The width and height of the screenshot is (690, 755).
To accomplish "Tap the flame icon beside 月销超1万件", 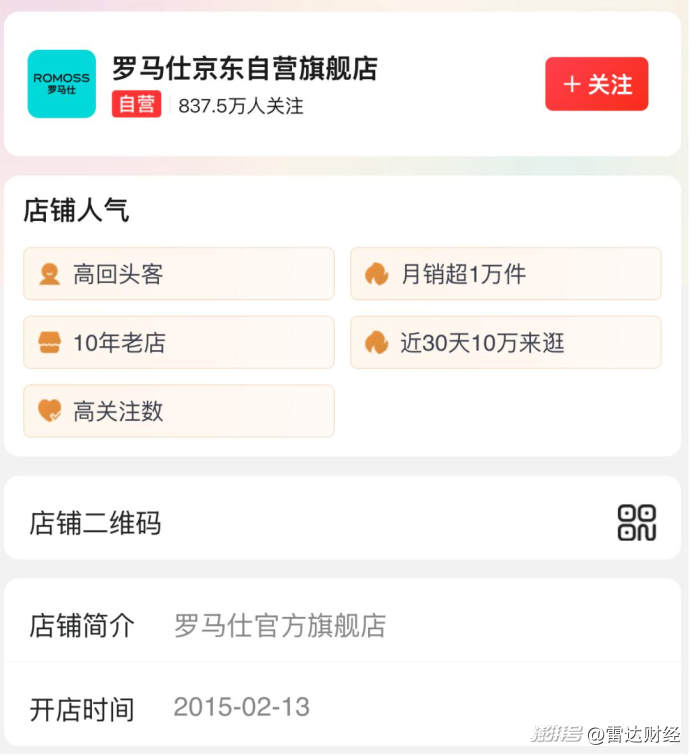I will (x=376, y=274).
